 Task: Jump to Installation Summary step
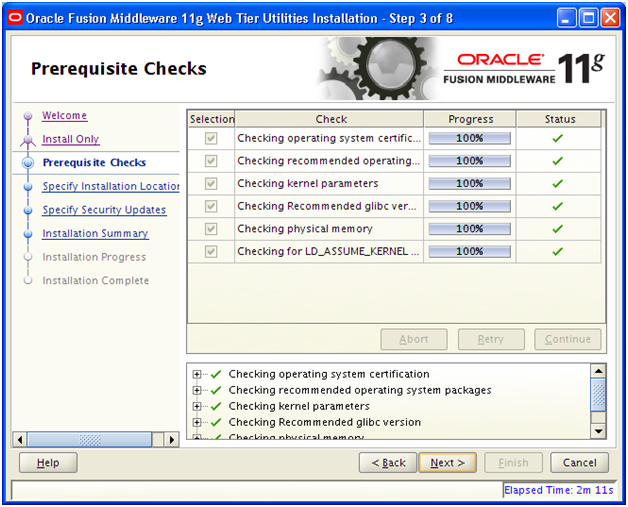(95, 233)
